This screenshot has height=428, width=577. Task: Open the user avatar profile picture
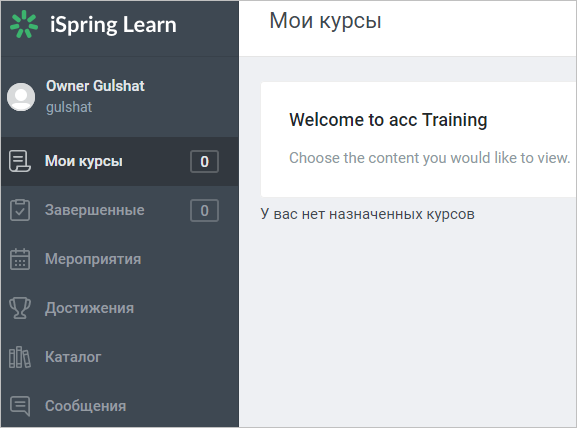(21, 97)
